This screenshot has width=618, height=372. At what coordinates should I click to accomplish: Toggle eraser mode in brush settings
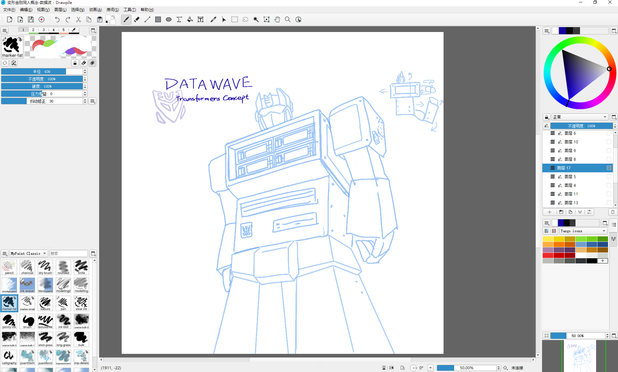[84, 63]
